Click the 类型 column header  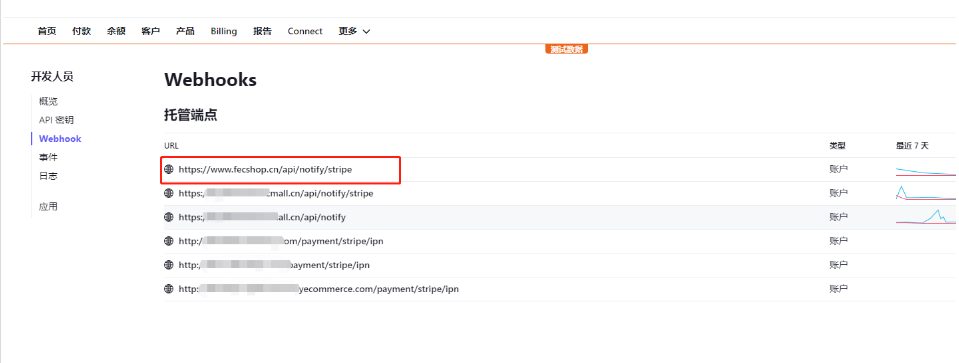tap(838, 145)
